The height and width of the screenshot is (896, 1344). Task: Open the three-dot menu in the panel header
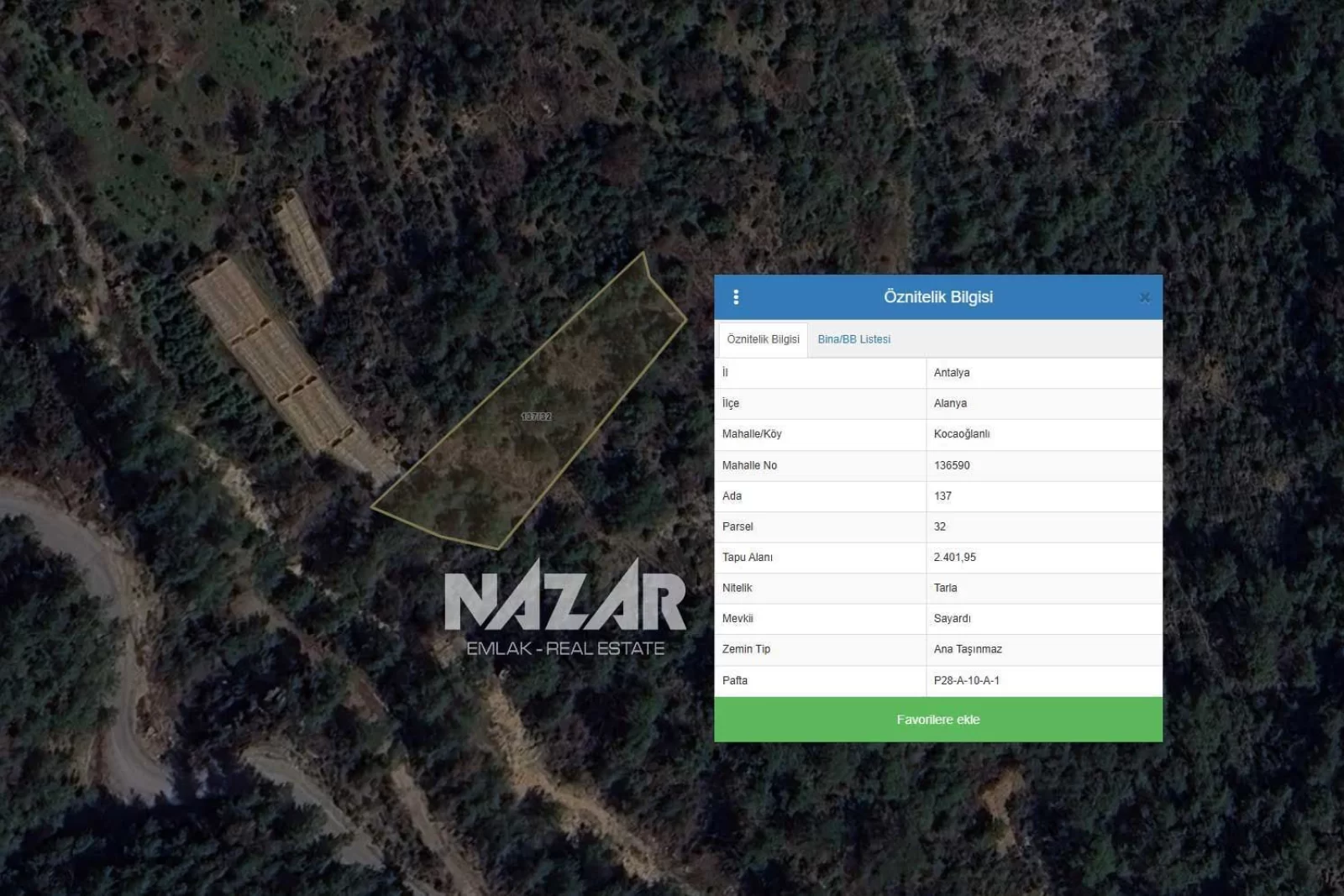click(x=736, y=297)
